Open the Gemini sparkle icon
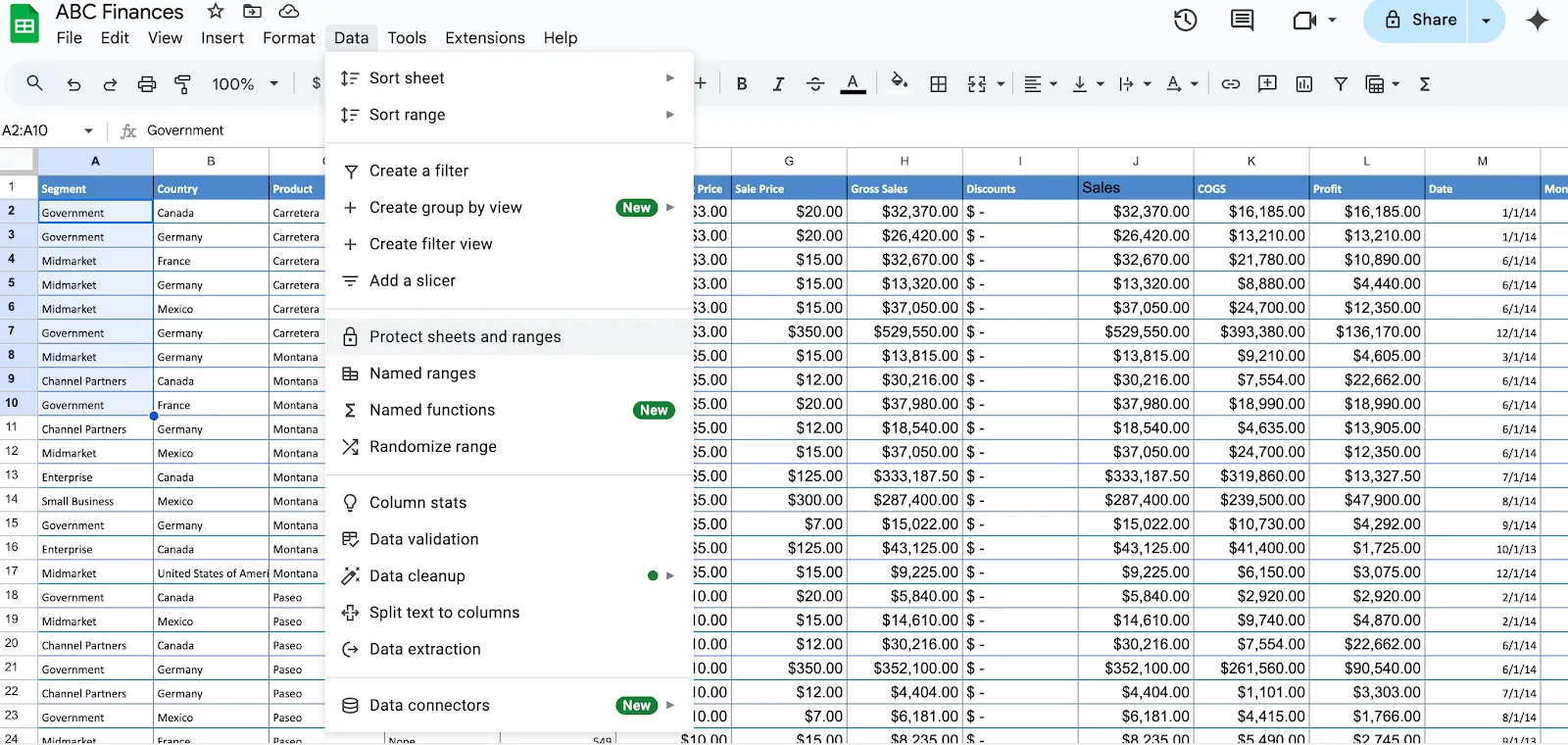The image size is (1568, 745). point(1538,20)
